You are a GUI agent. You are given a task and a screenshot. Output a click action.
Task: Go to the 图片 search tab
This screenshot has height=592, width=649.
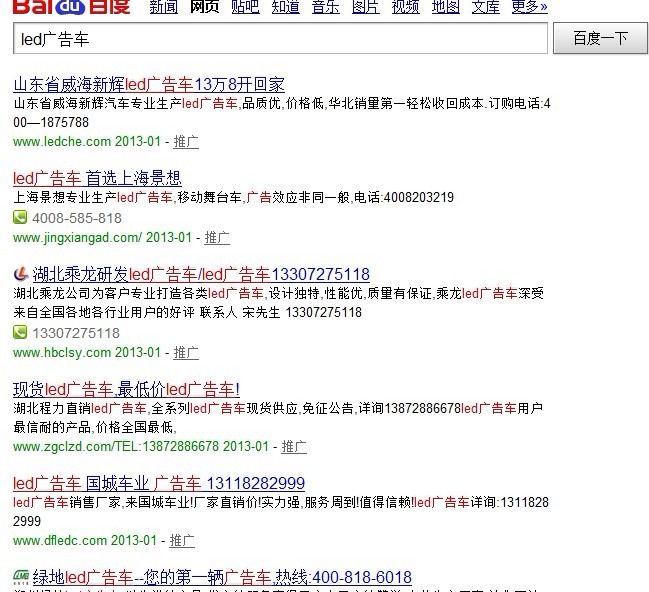[366, 8]
